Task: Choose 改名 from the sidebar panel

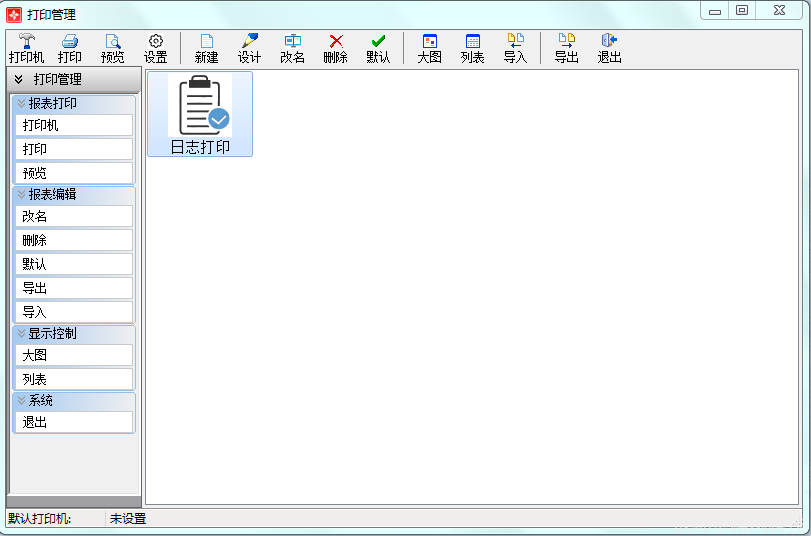Action: tap(74, 216)
